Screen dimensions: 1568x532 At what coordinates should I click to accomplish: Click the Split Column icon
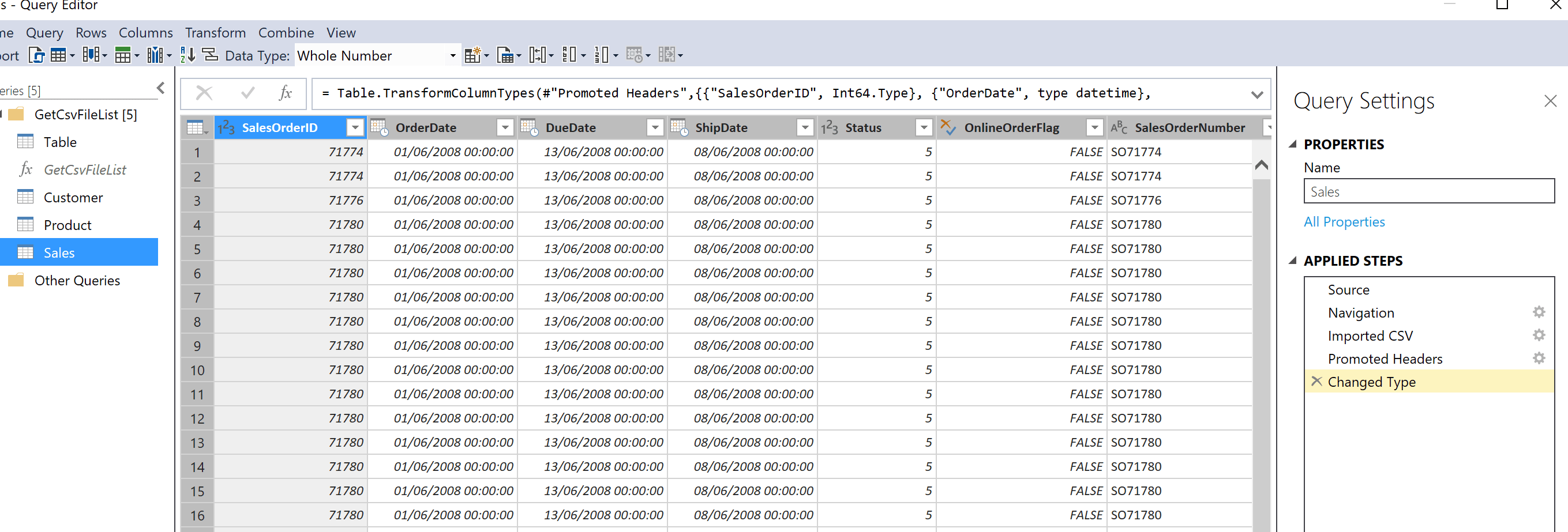point(538,55)
